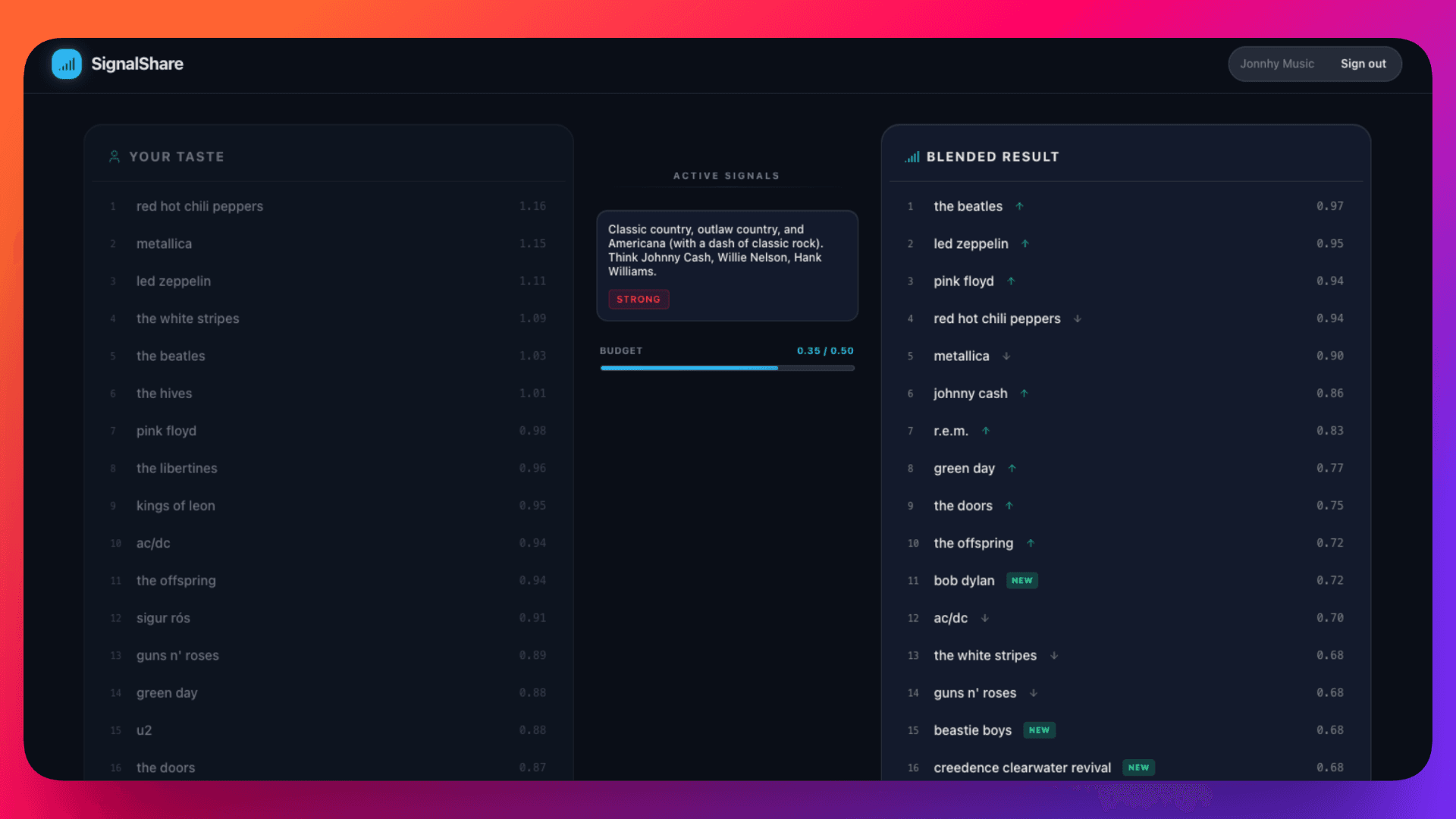Click the 0.35 / 0.50 budget value
Viewport: 1456px width, 819px height.
(x=825, y=351)
